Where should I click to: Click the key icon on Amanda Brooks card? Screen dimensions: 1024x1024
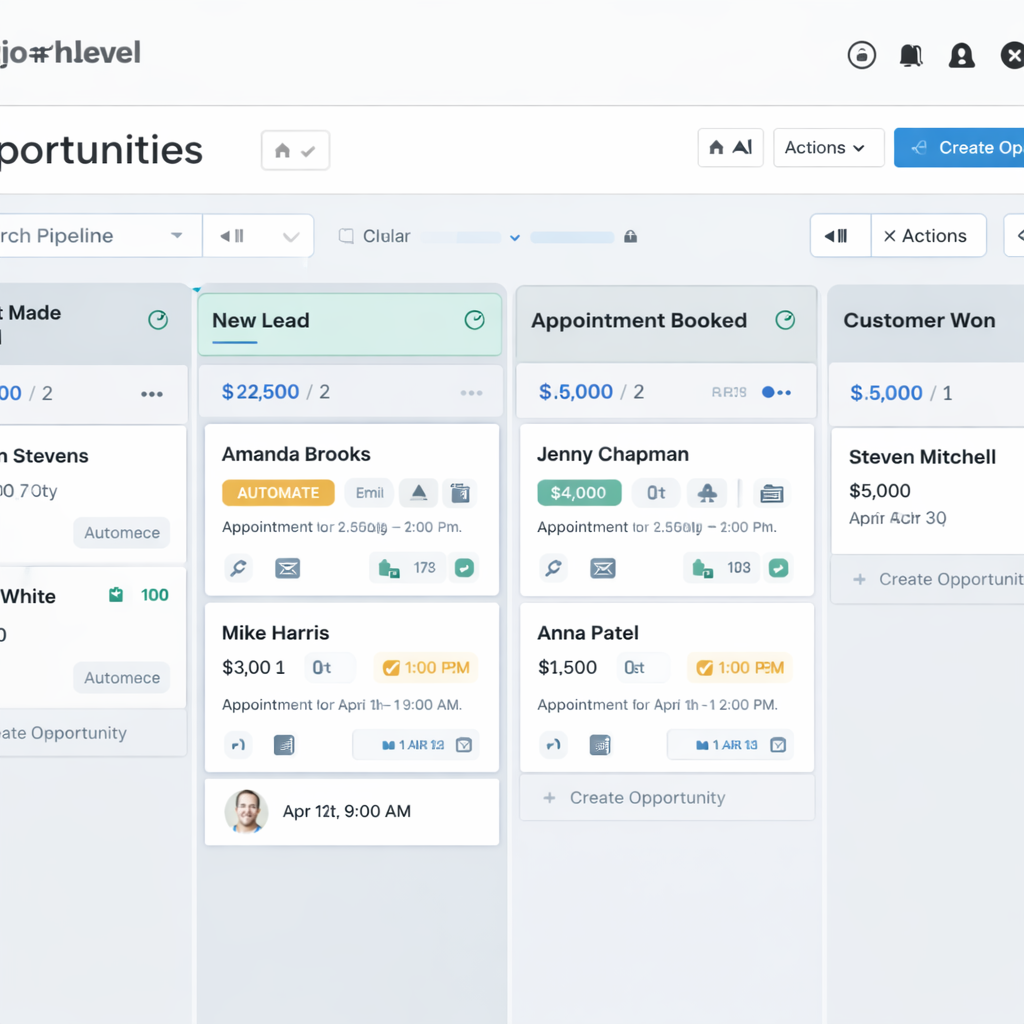coord(238,568)
